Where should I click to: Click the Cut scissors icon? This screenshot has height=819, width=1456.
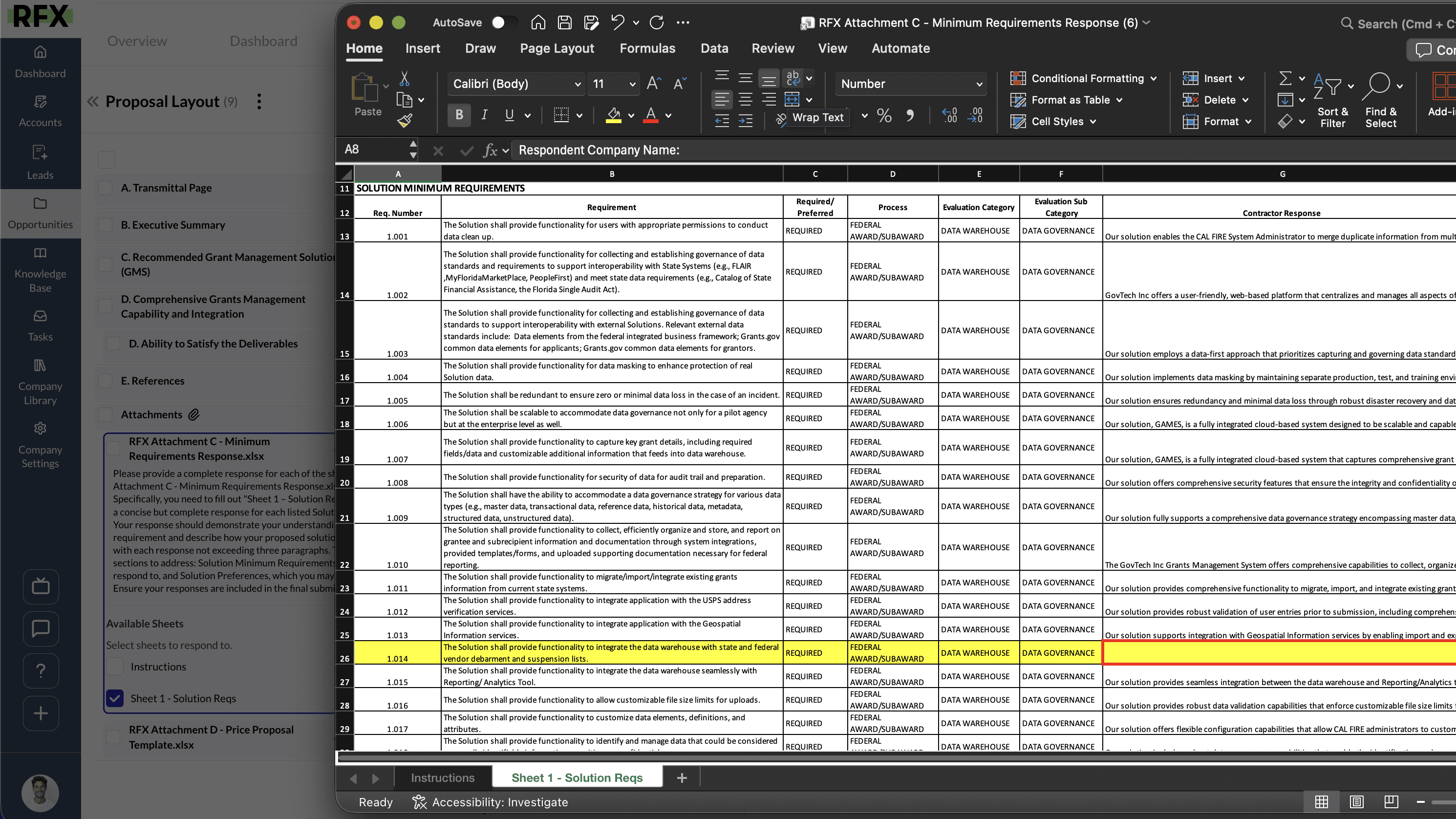[x=404, y=79]
